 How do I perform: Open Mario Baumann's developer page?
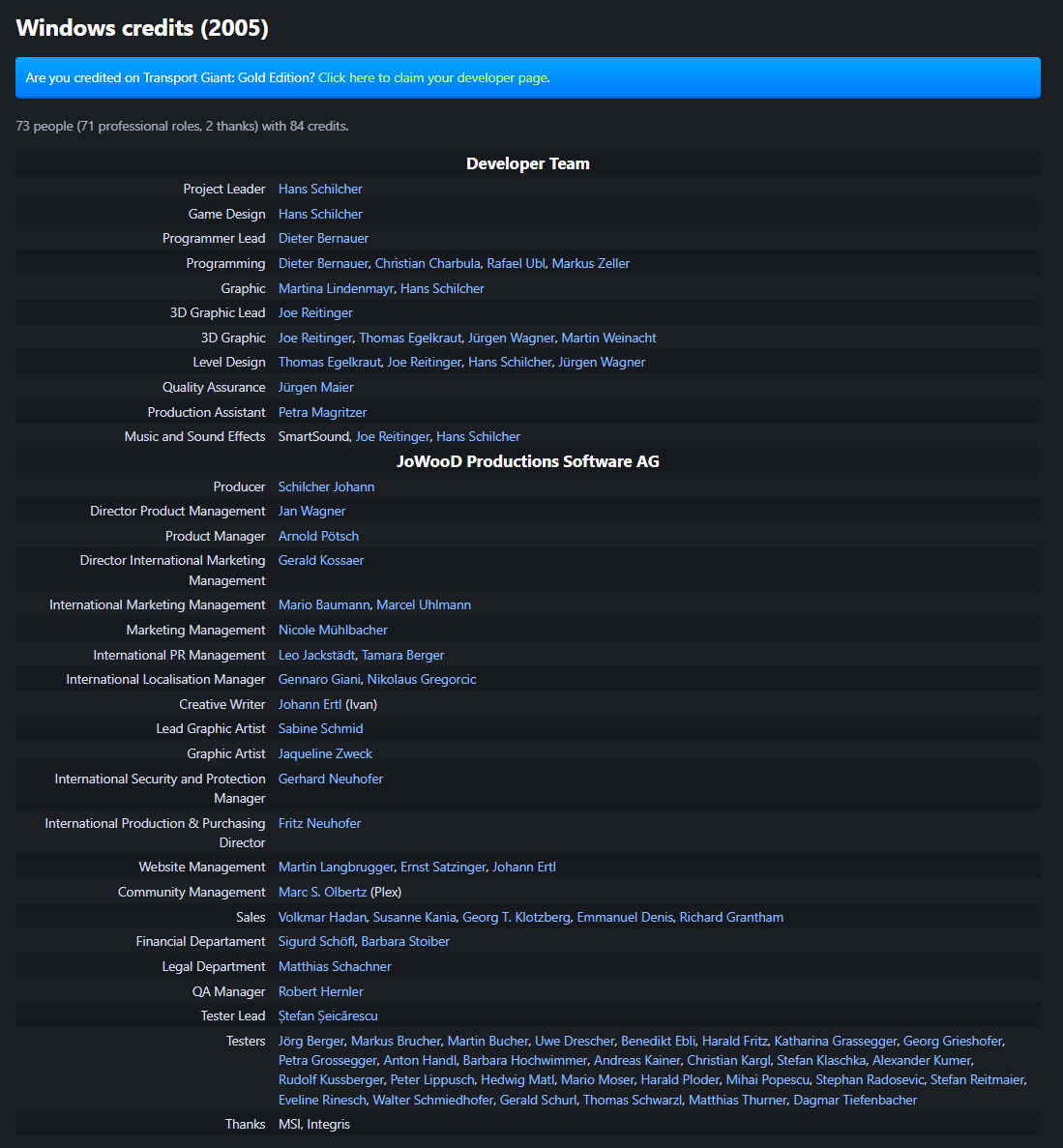324,604
